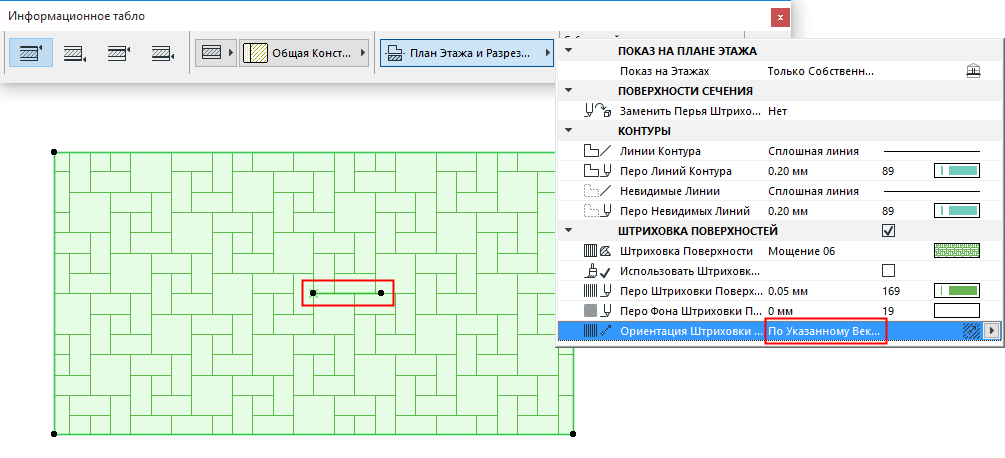Click the Перо Штриховки Поверх... row icon

pos(598,291)
